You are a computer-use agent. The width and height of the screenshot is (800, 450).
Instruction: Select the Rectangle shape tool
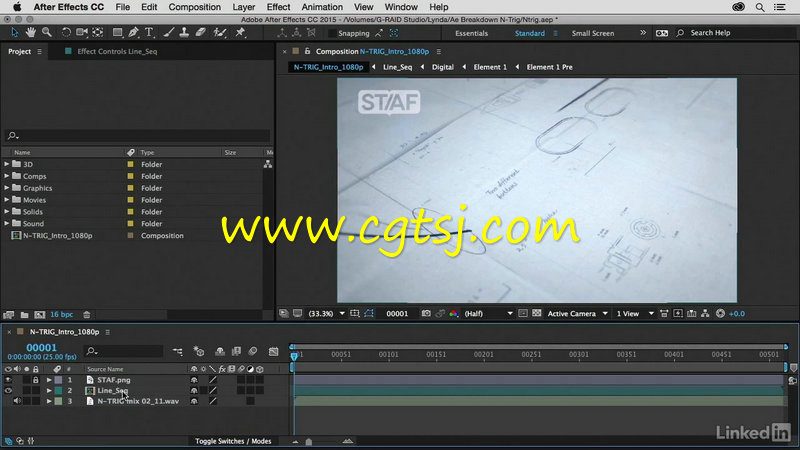tap(117, 33)
